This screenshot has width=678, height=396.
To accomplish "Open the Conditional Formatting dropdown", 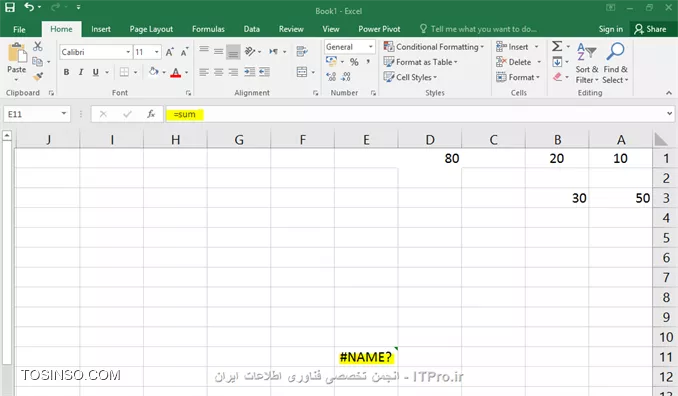I will (x=434, y=46).
